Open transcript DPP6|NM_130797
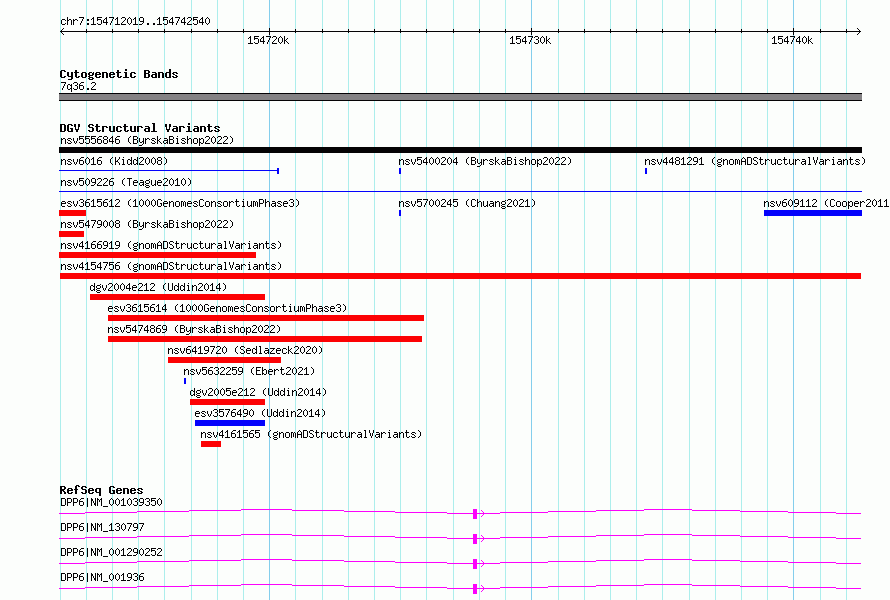The image size is (890, 600). pyautogui.click(x=102, y=527)
